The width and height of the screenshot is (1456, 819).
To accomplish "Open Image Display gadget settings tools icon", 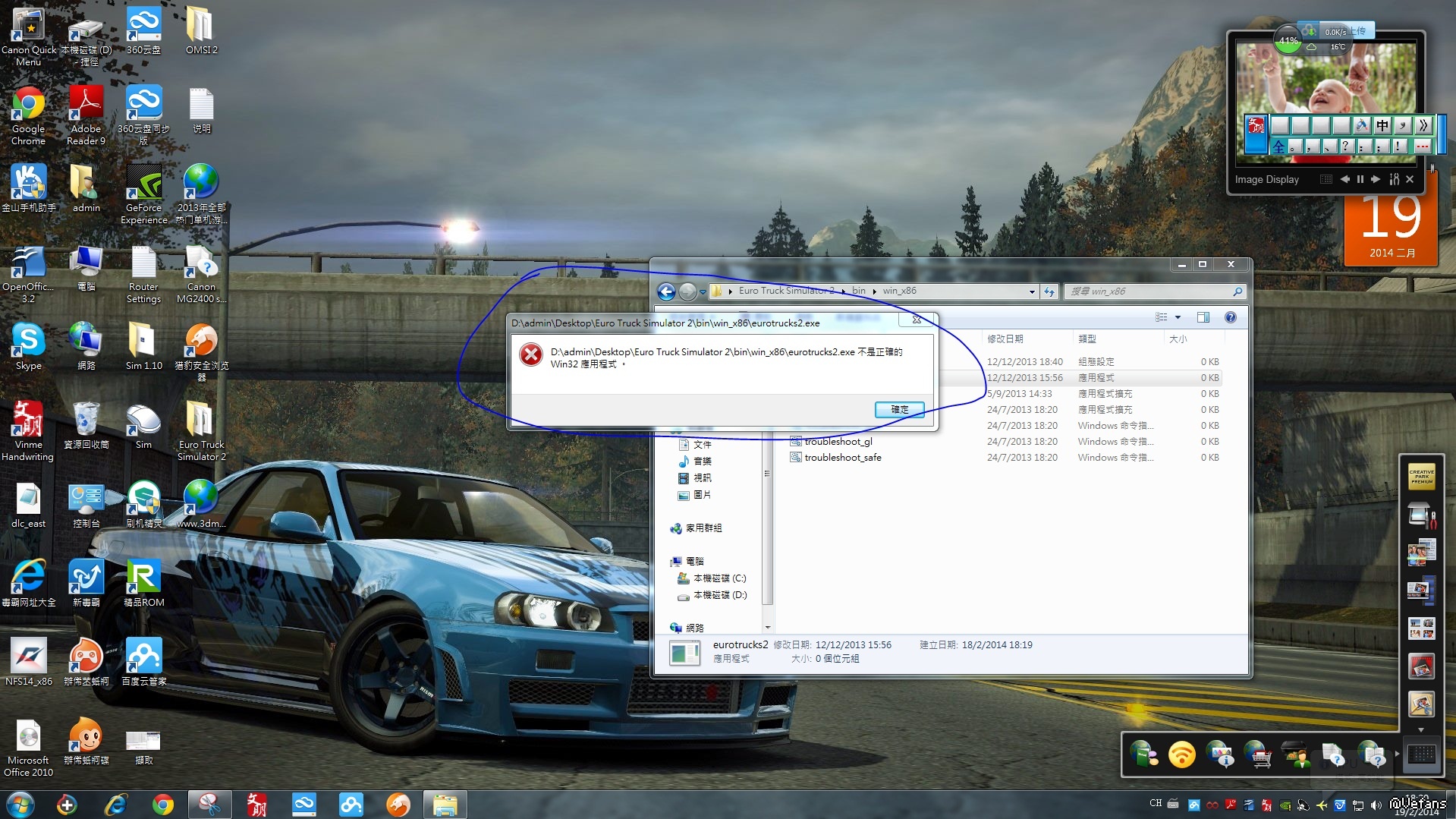I will pos(1394,180).
